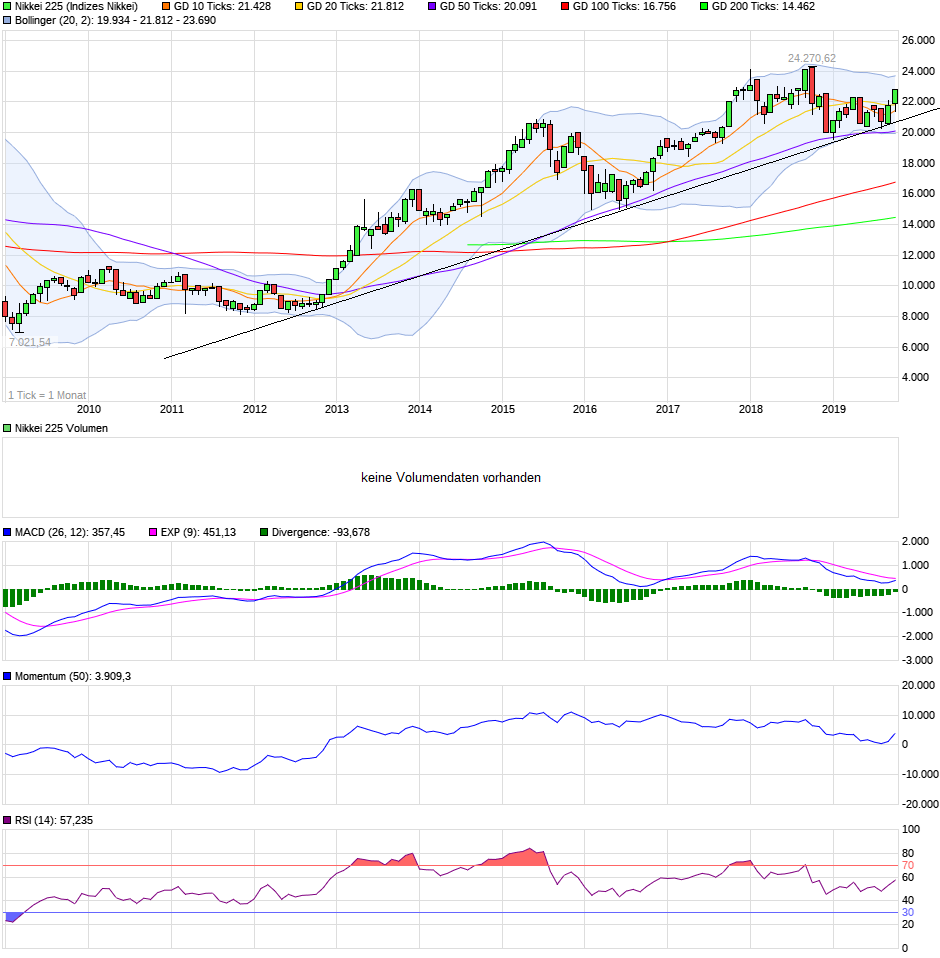Viewport: 940px width, 958px height.
Task: Click the blue MACD legend swatch
Action: tap(7, 532)
